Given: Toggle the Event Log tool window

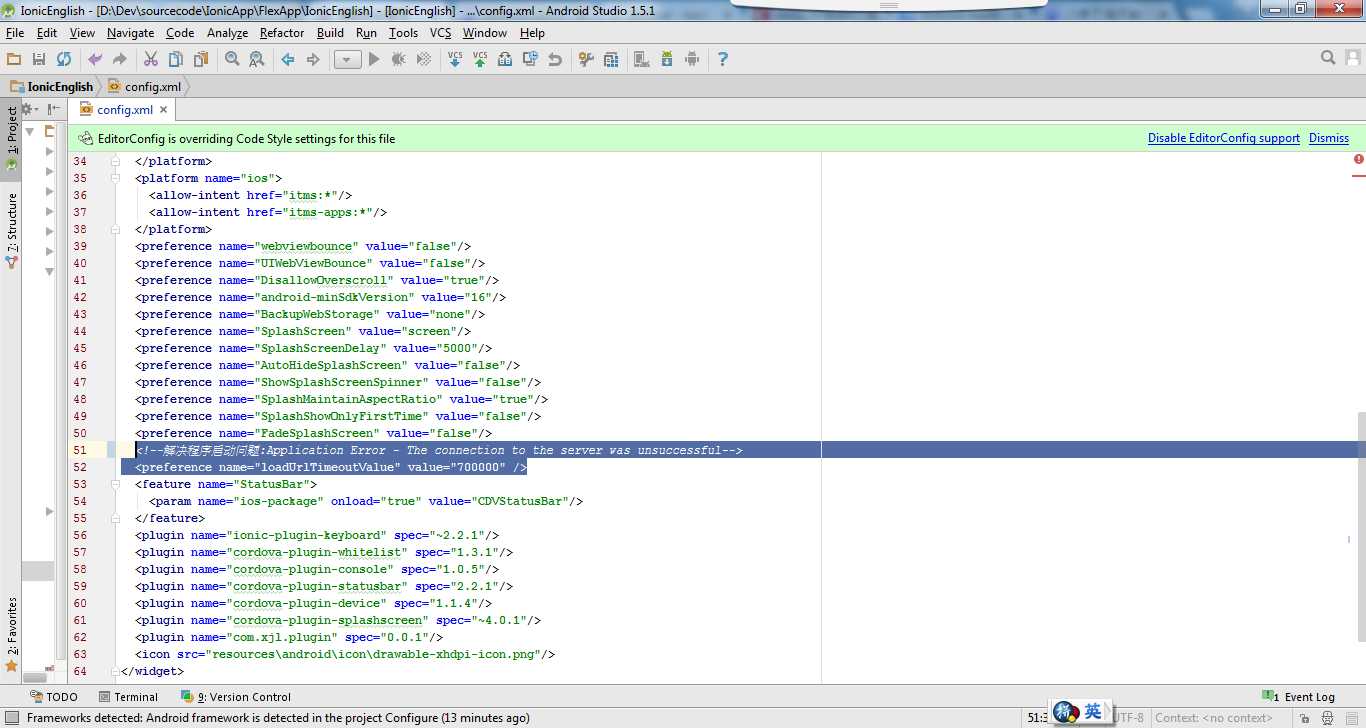Looking at the screenshot, I should [1298, 697].
